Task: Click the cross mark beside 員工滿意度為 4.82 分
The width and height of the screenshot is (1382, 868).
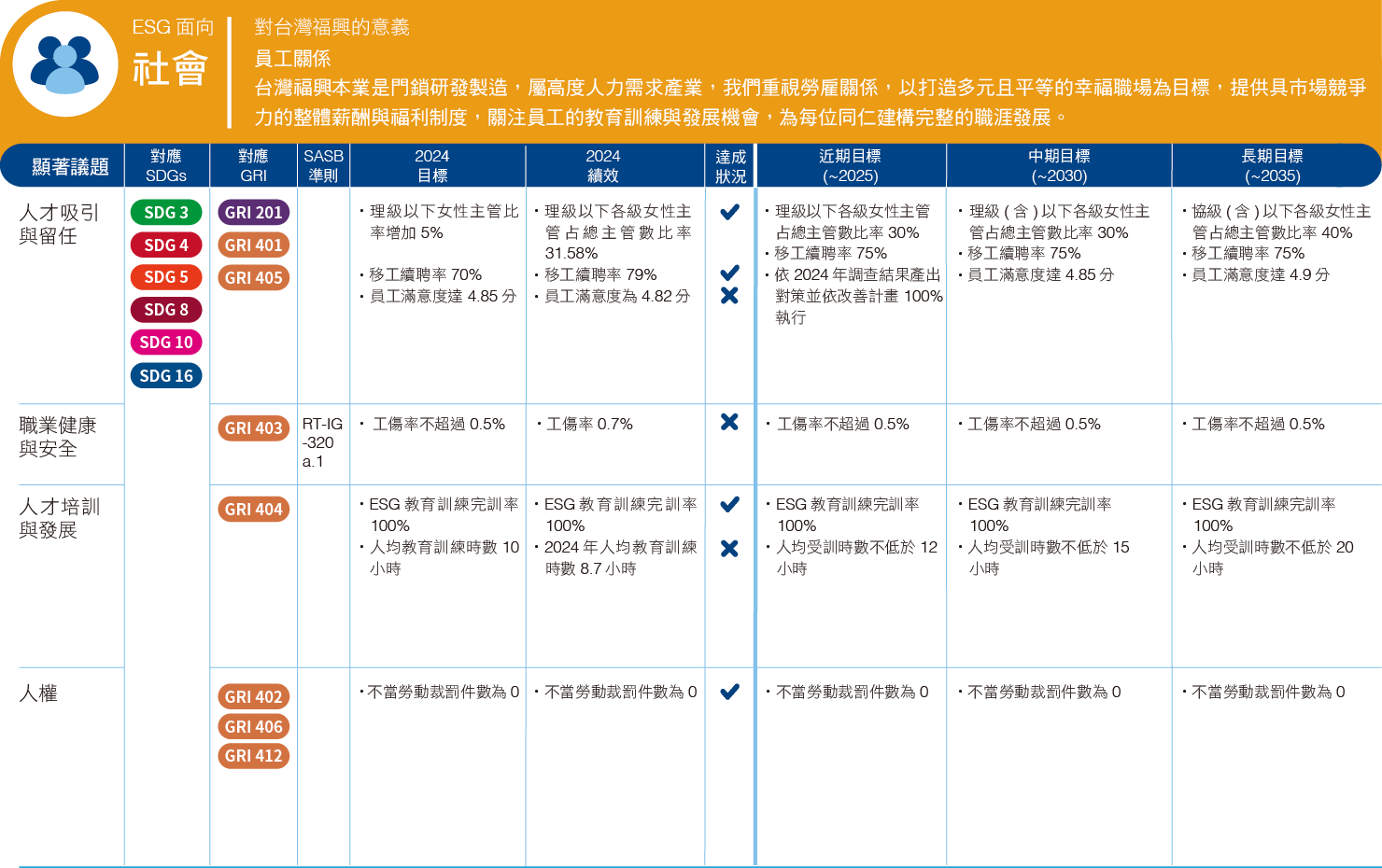Action: 730,295
